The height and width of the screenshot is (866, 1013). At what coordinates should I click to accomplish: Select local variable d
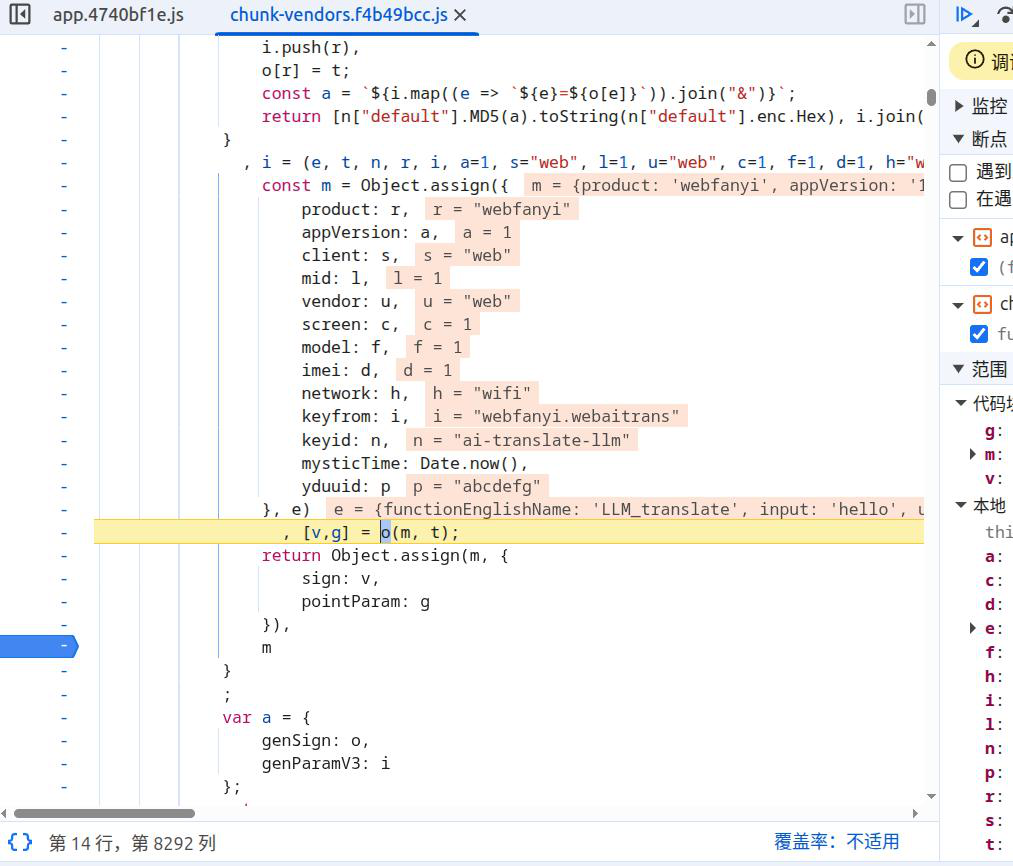pyautogui.click(x=993, y=604)
